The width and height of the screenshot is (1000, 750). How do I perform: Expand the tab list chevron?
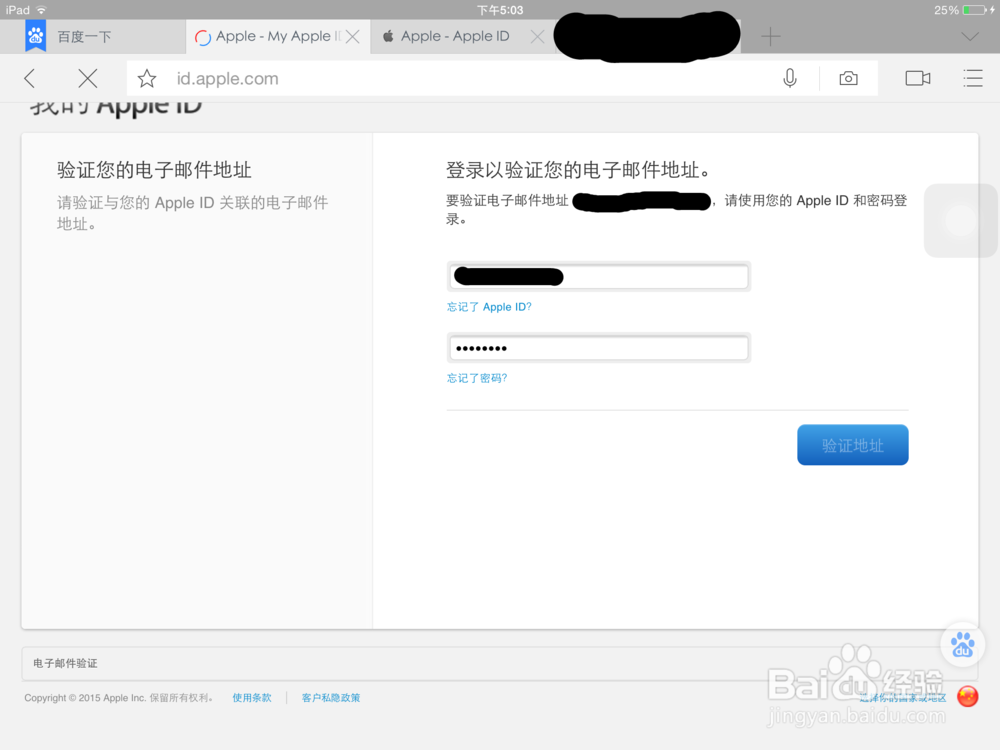(969, 36)
